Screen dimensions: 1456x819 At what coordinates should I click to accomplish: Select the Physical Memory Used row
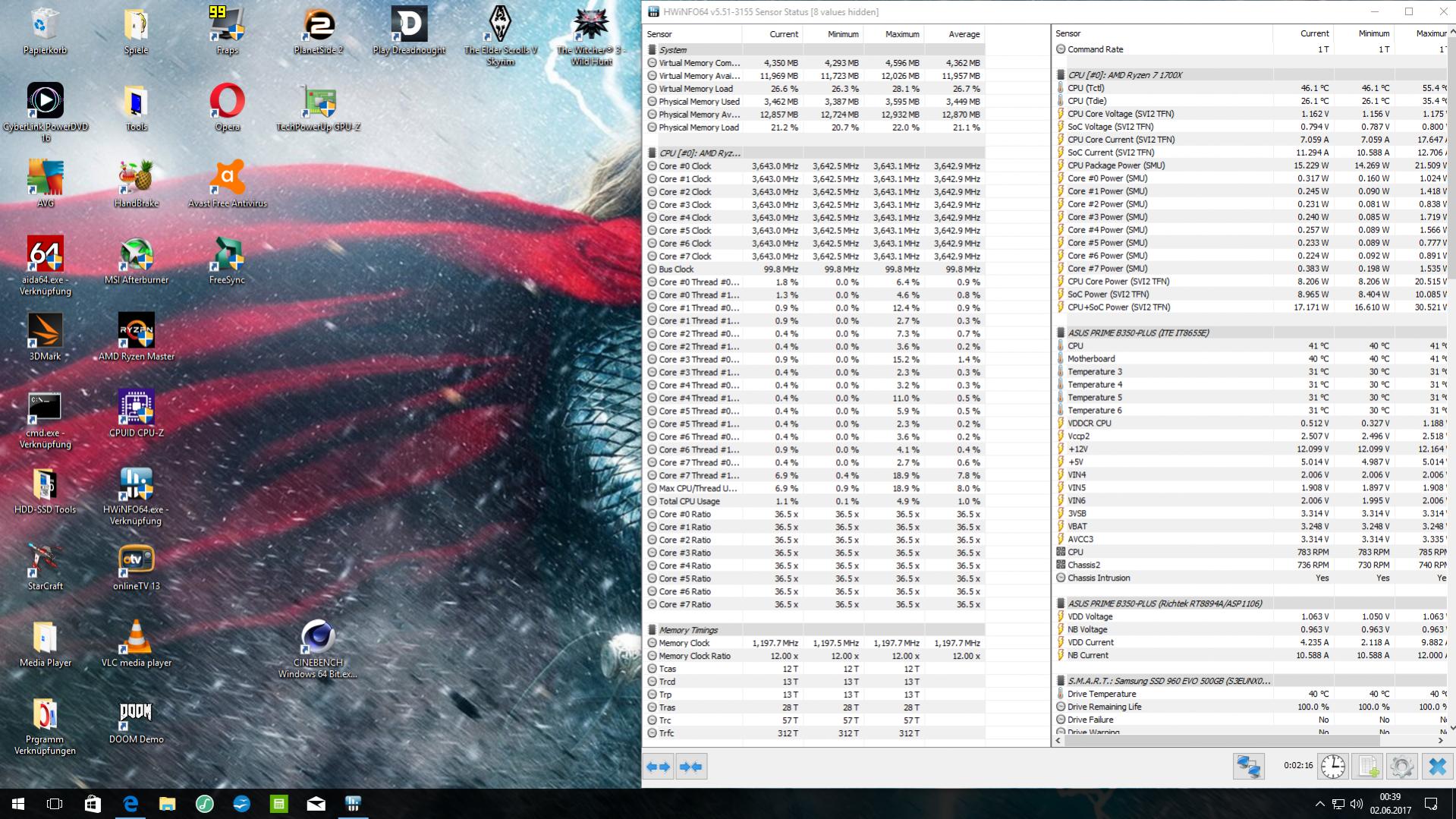[814, 102]
